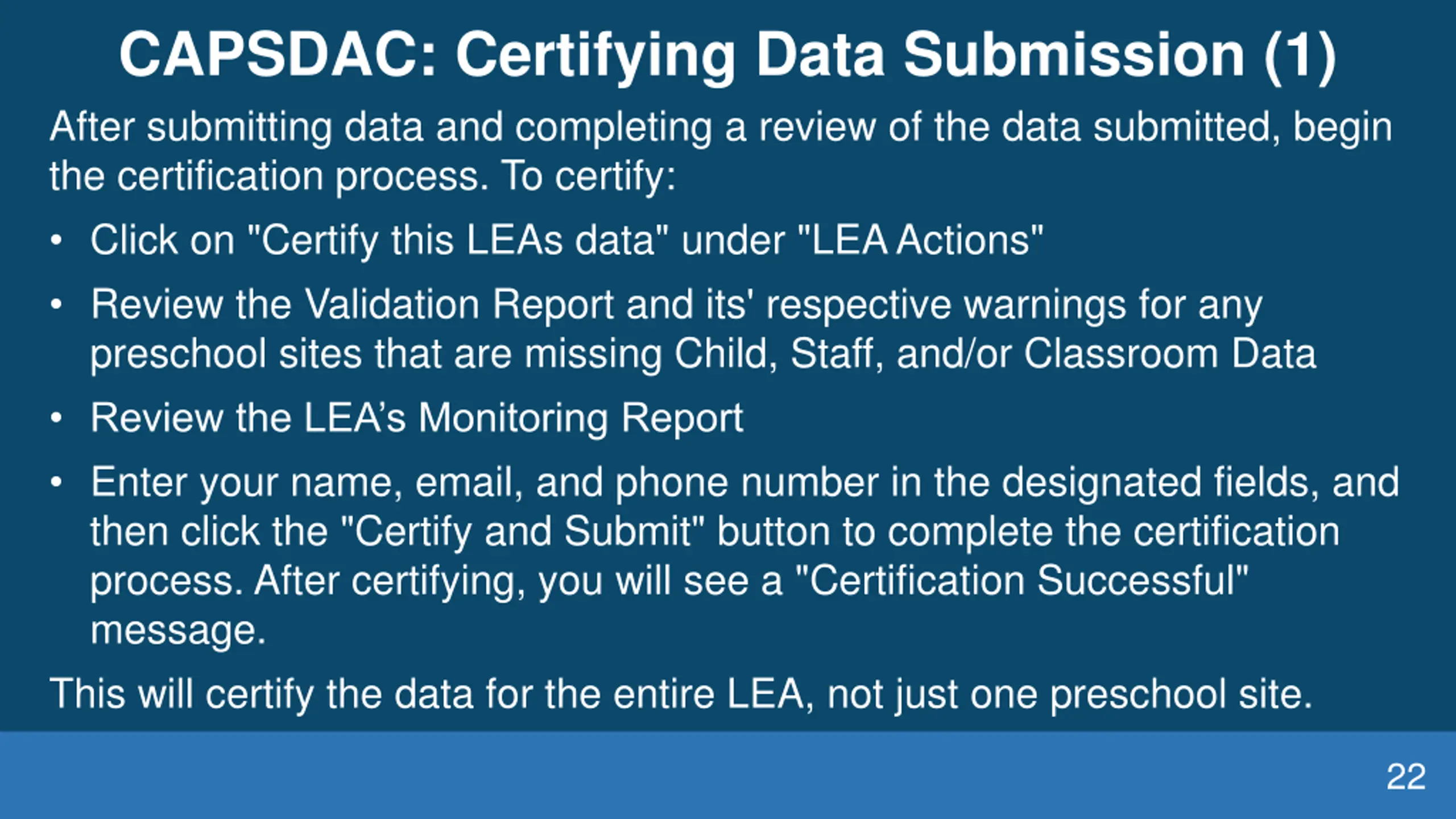Screen dimensions: 1456x819
Task: Click the "LEA Actions" quoted text
Action: click(x=921, y=240)
